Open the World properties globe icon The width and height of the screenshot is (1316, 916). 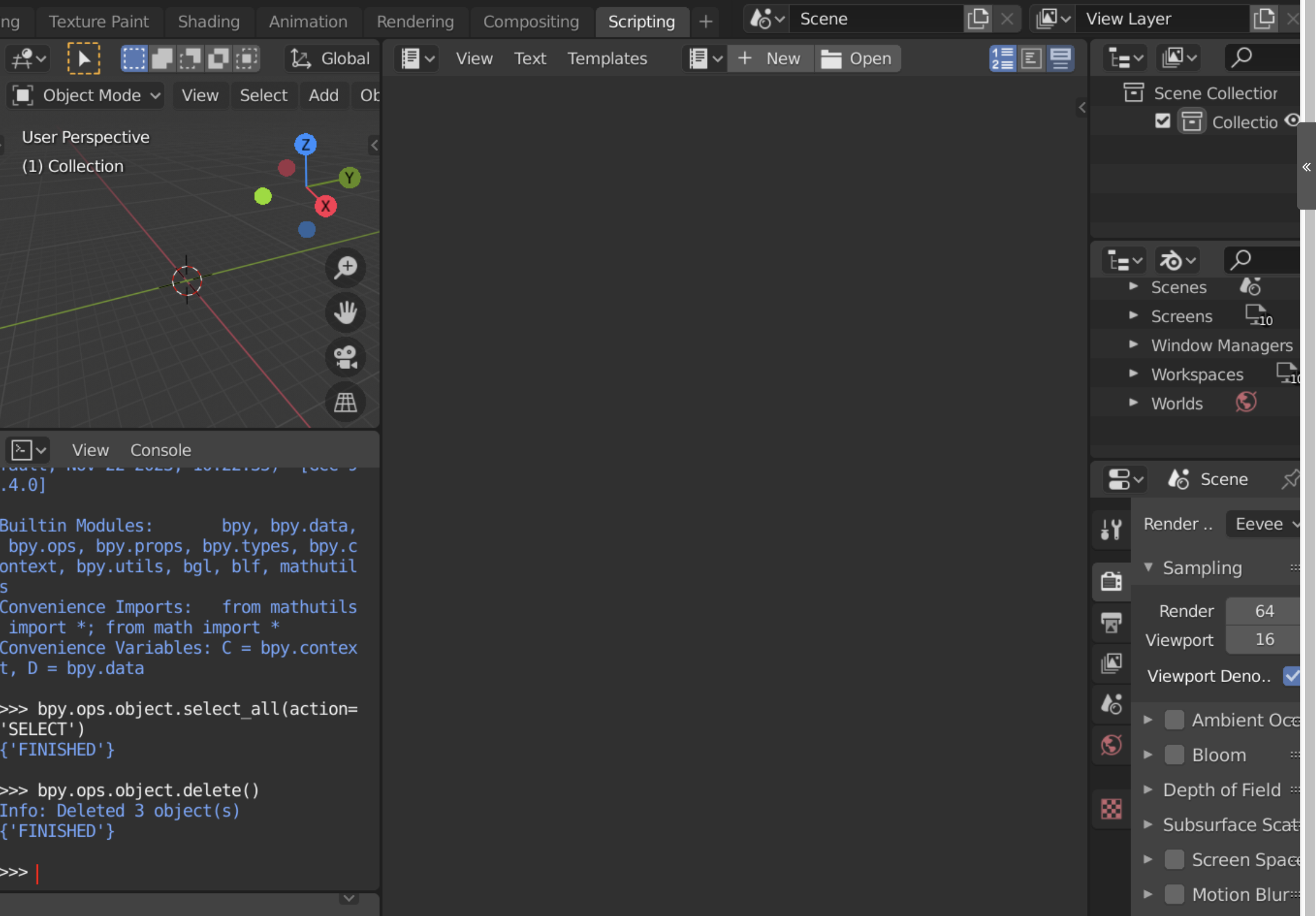[1111, 745]
